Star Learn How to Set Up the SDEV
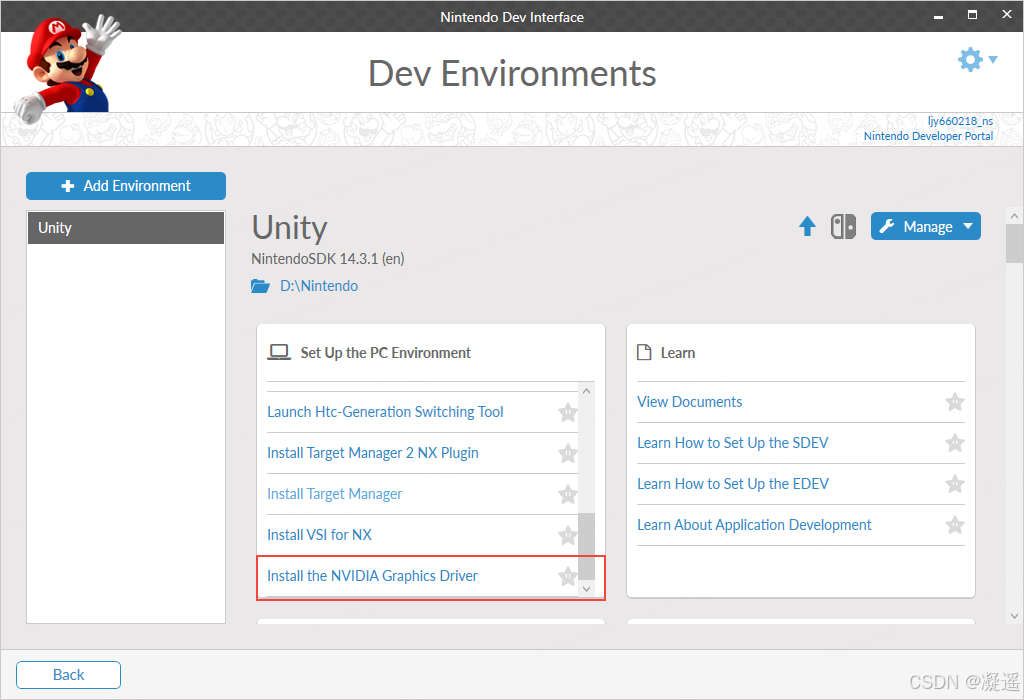Viewport: 1024px width, 700px height. click(955, 443)
